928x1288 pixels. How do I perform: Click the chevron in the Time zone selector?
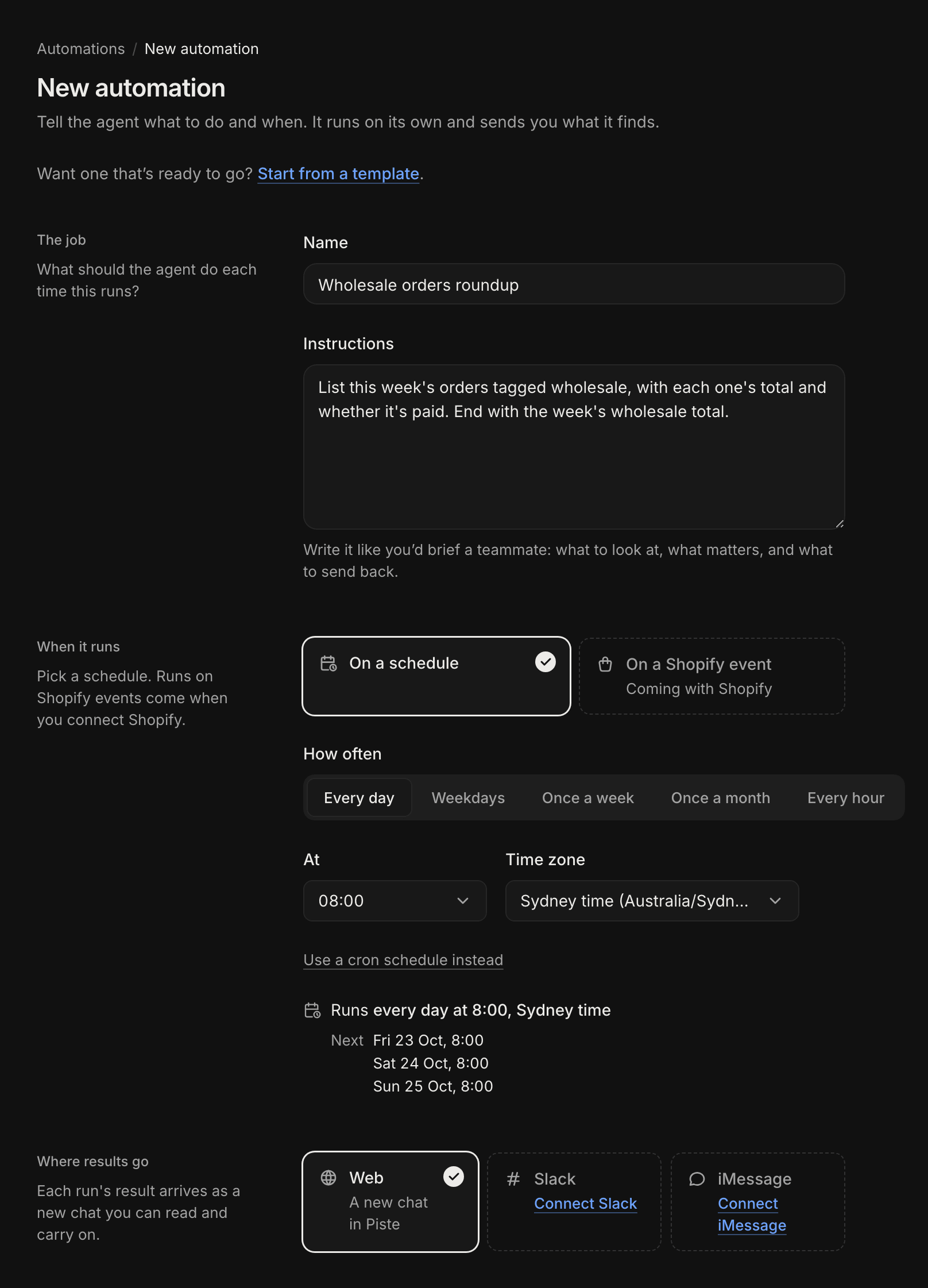pos(775,901)
